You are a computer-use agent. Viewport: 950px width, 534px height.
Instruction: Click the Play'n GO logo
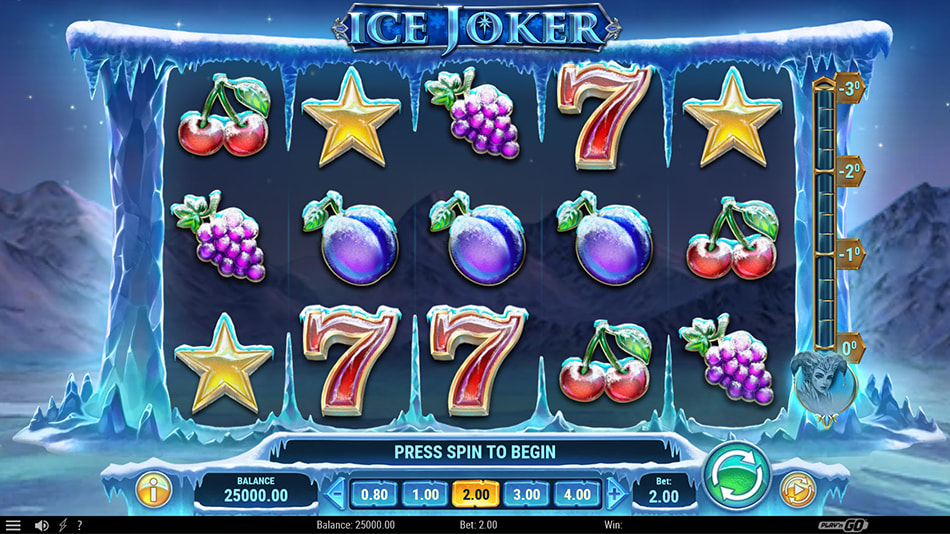coord(843,526)
